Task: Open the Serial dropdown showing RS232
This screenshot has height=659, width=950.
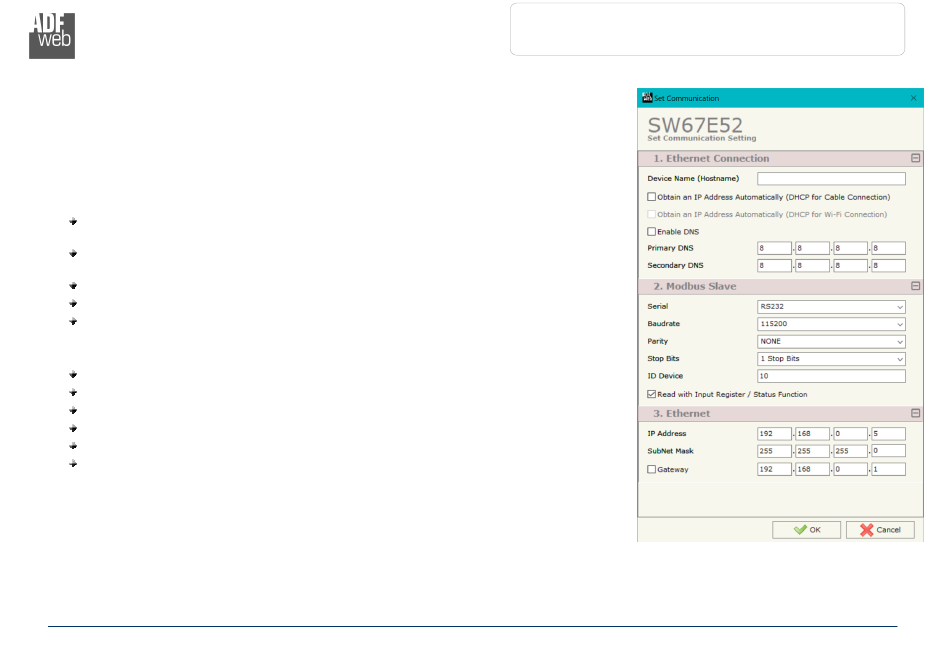Action: 831,307
